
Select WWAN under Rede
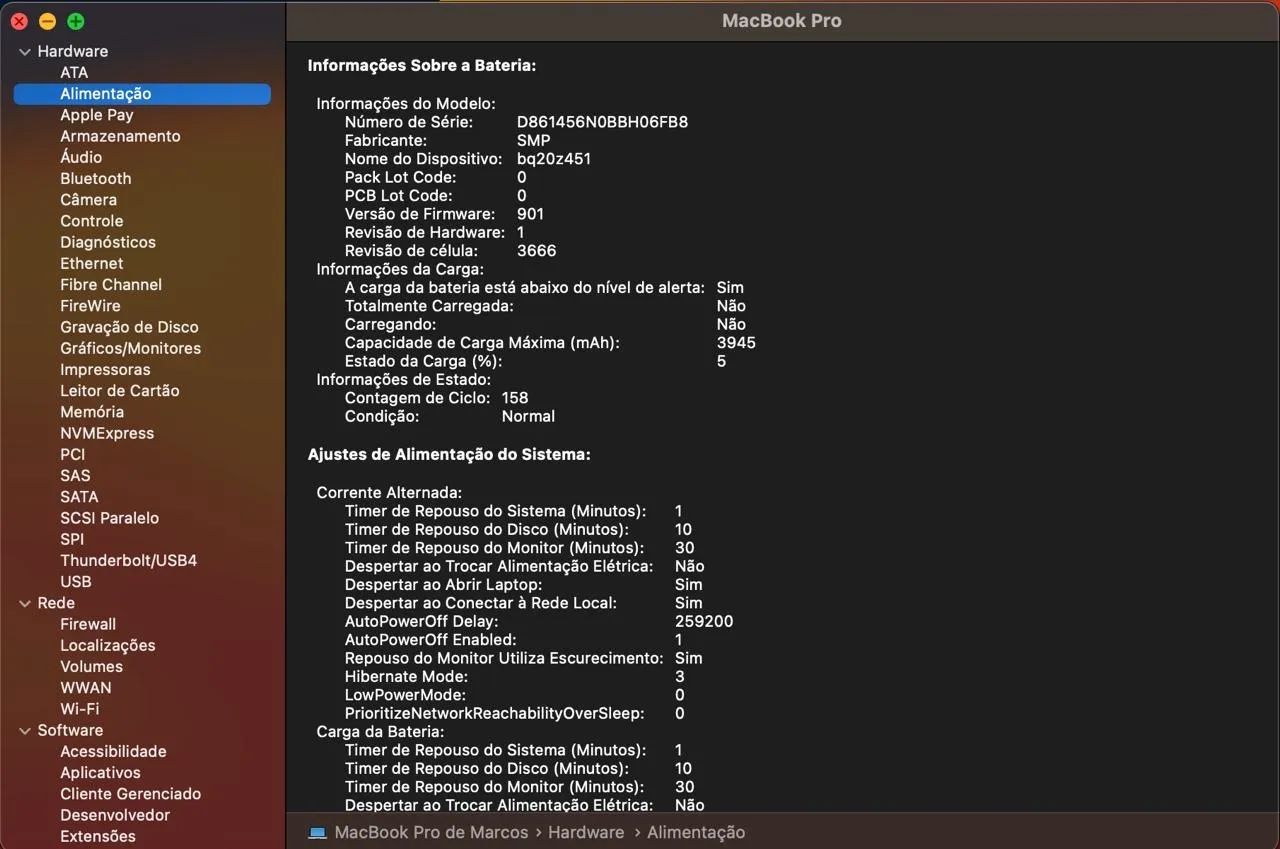(86, 688)
